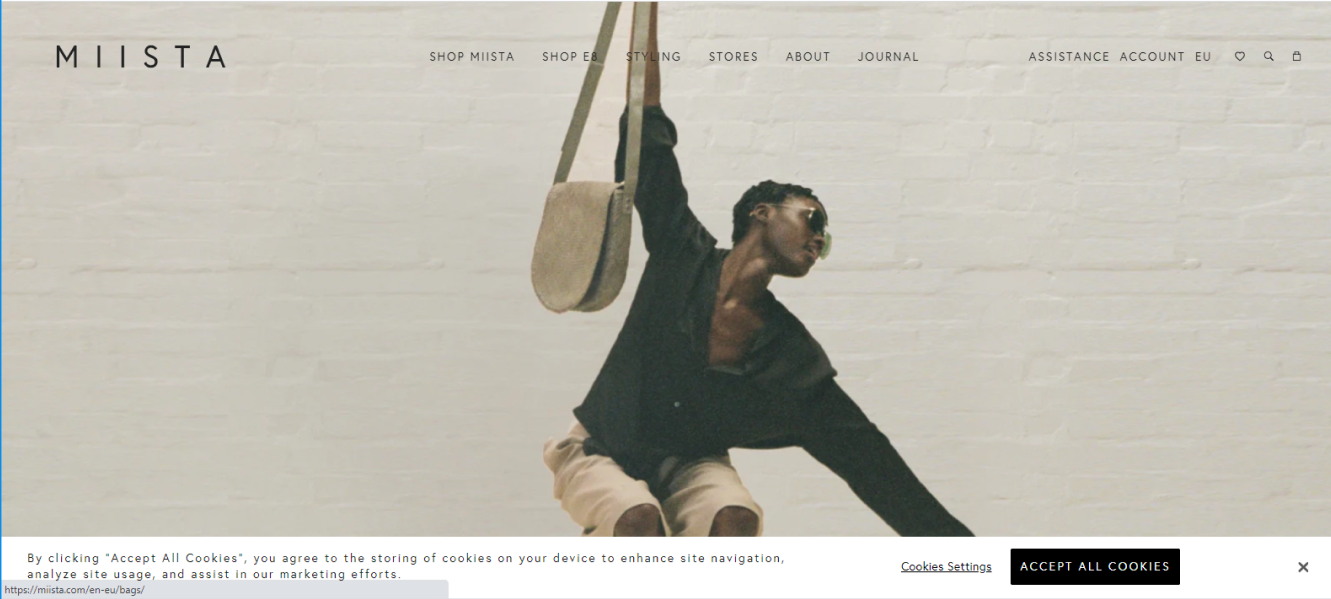Go home via MIISTA logo

(141, 57)
